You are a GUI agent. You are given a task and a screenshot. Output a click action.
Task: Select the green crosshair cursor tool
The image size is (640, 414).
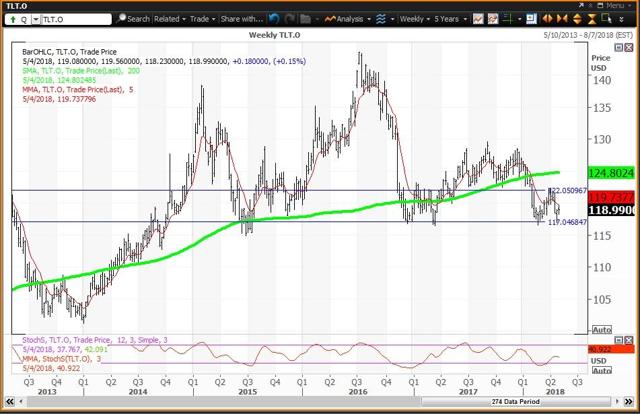pyautogui.click(x=508, y=19)
